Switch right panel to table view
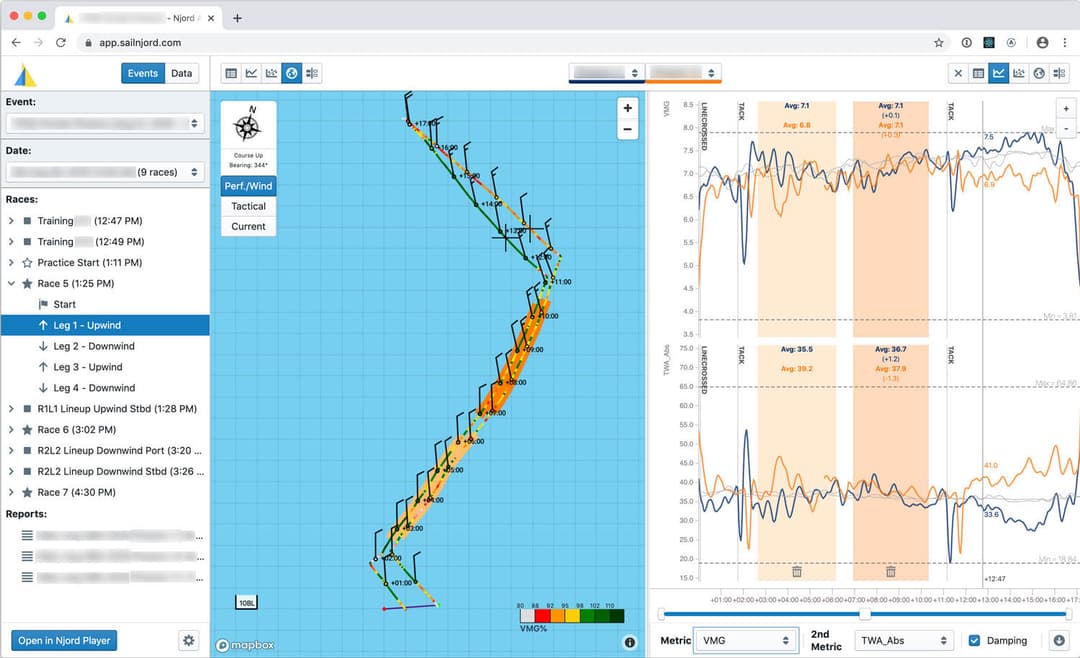Screen dimensions: 1080x658 [x=978, y=73]
